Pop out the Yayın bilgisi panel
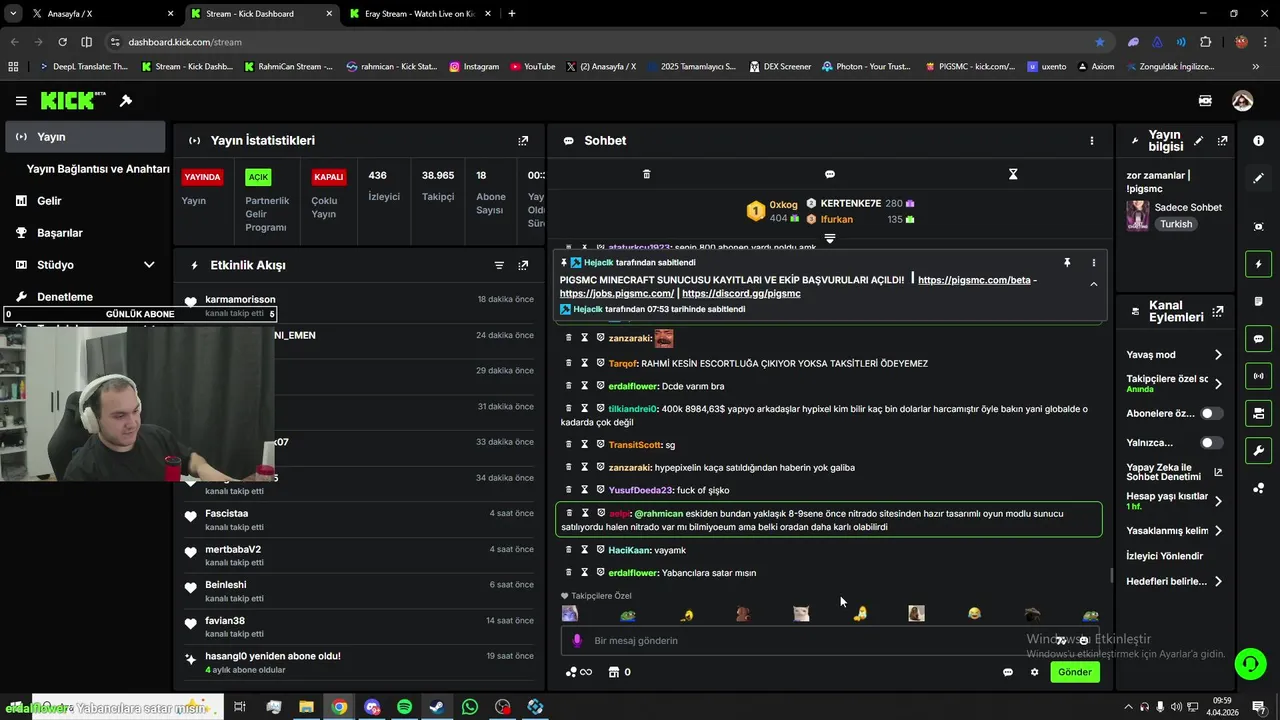Screen dimensions: 1280x720 [1222, 141]
